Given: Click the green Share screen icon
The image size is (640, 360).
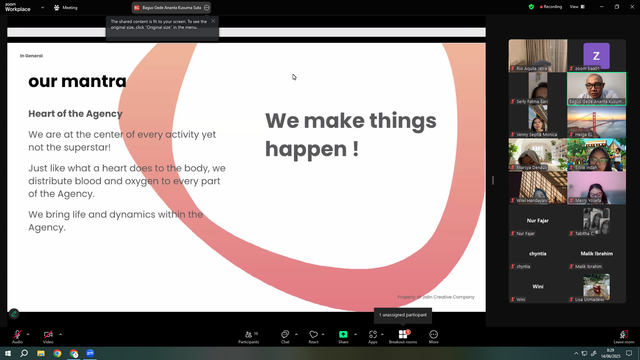Looking at the screenshot, I should [x=343, y=334].
